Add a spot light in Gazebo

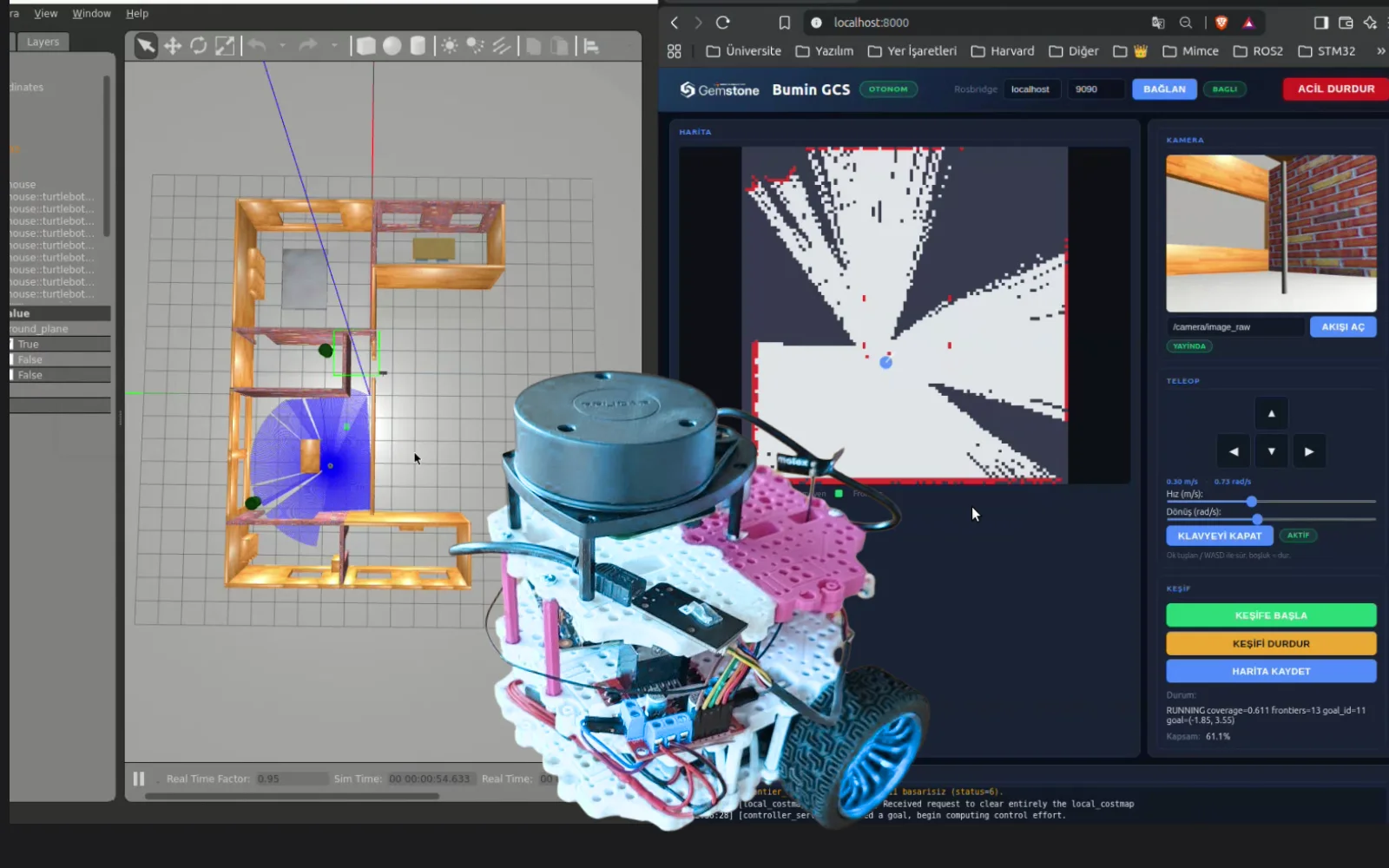tap(475, 46)
